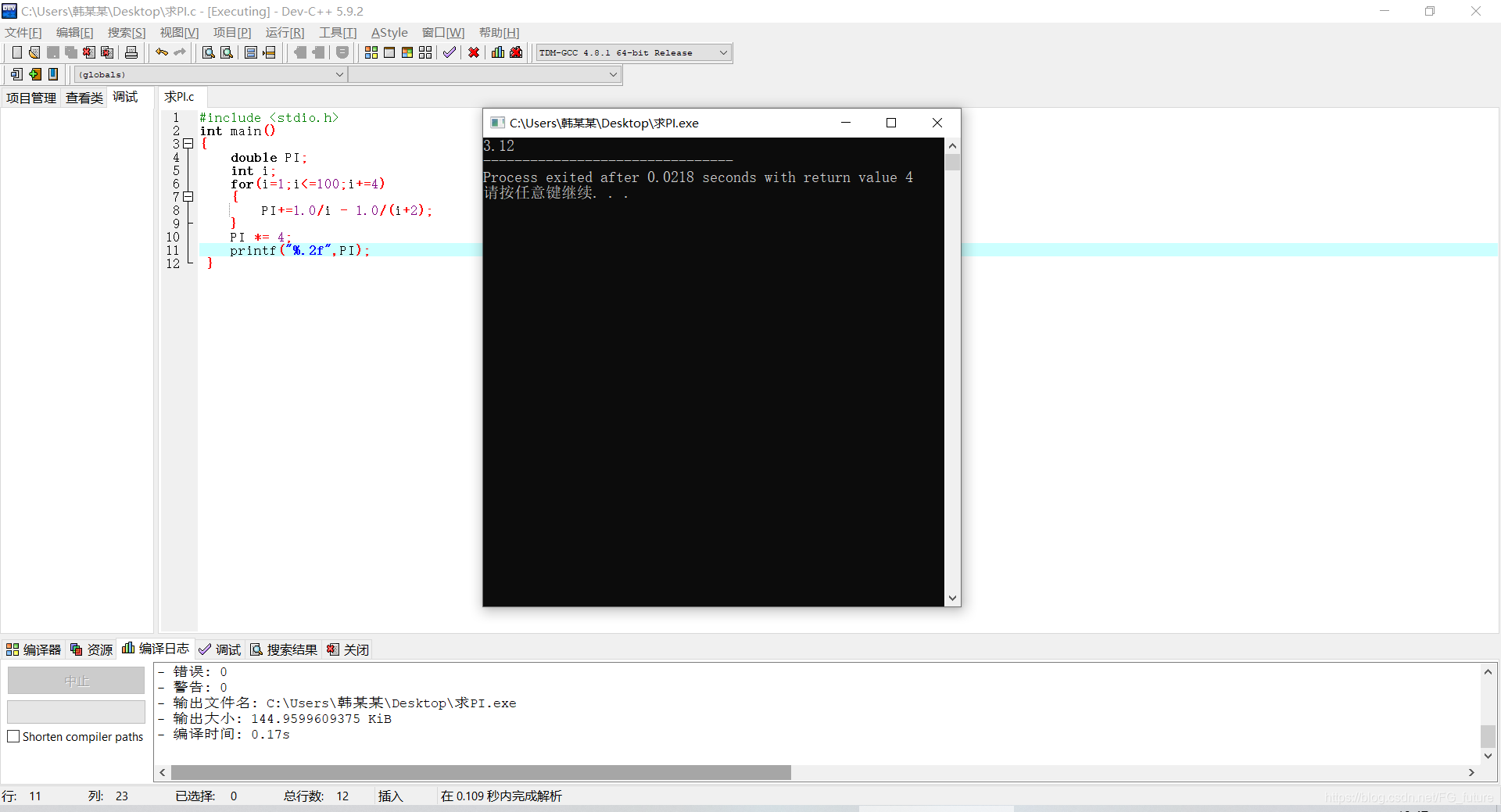Click the Run program toolbar icon

pyautogui.click(x=389, y=52)
